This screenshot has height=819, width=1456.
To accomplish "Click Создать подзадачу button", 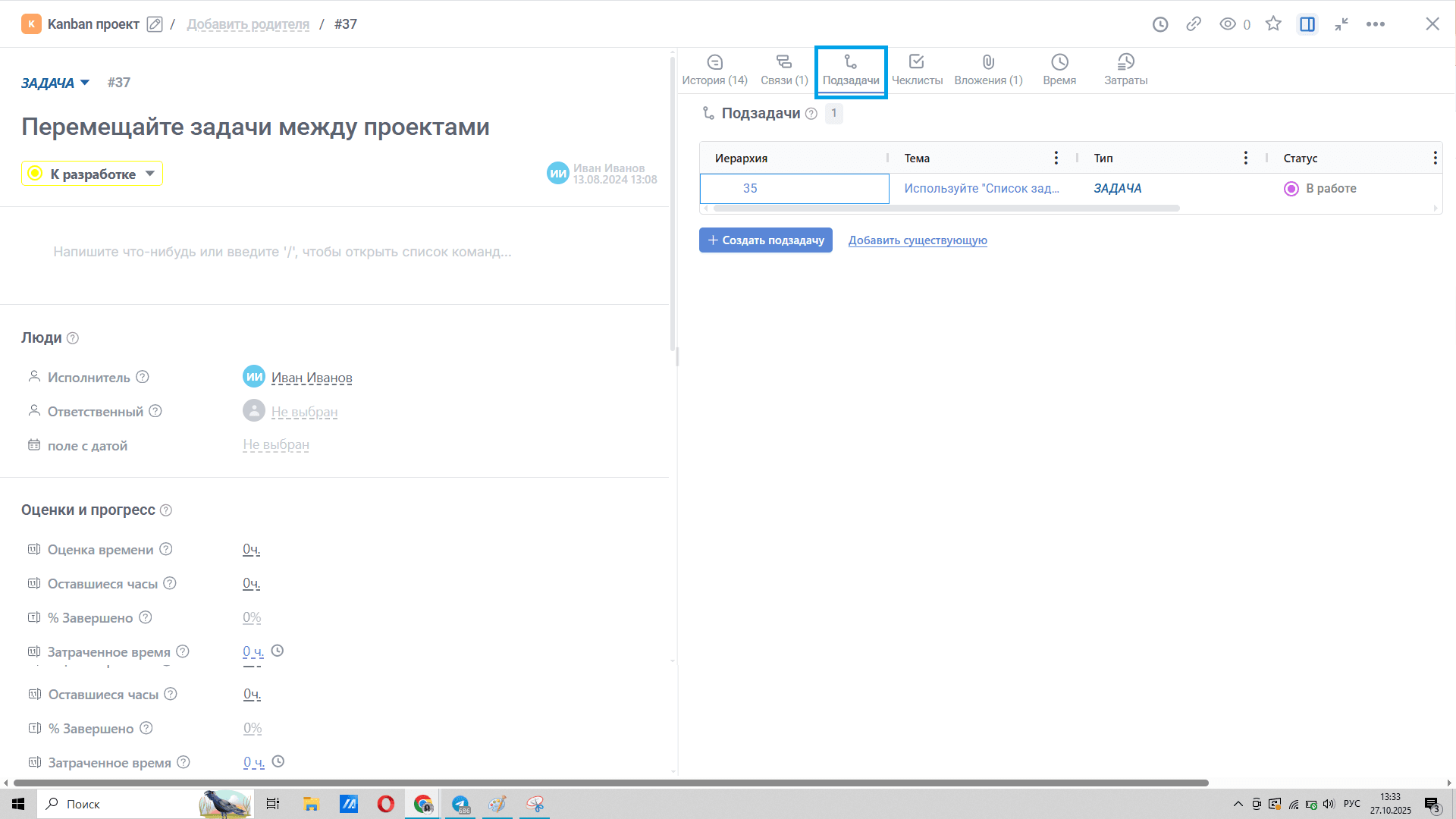I will pos(766,240).
